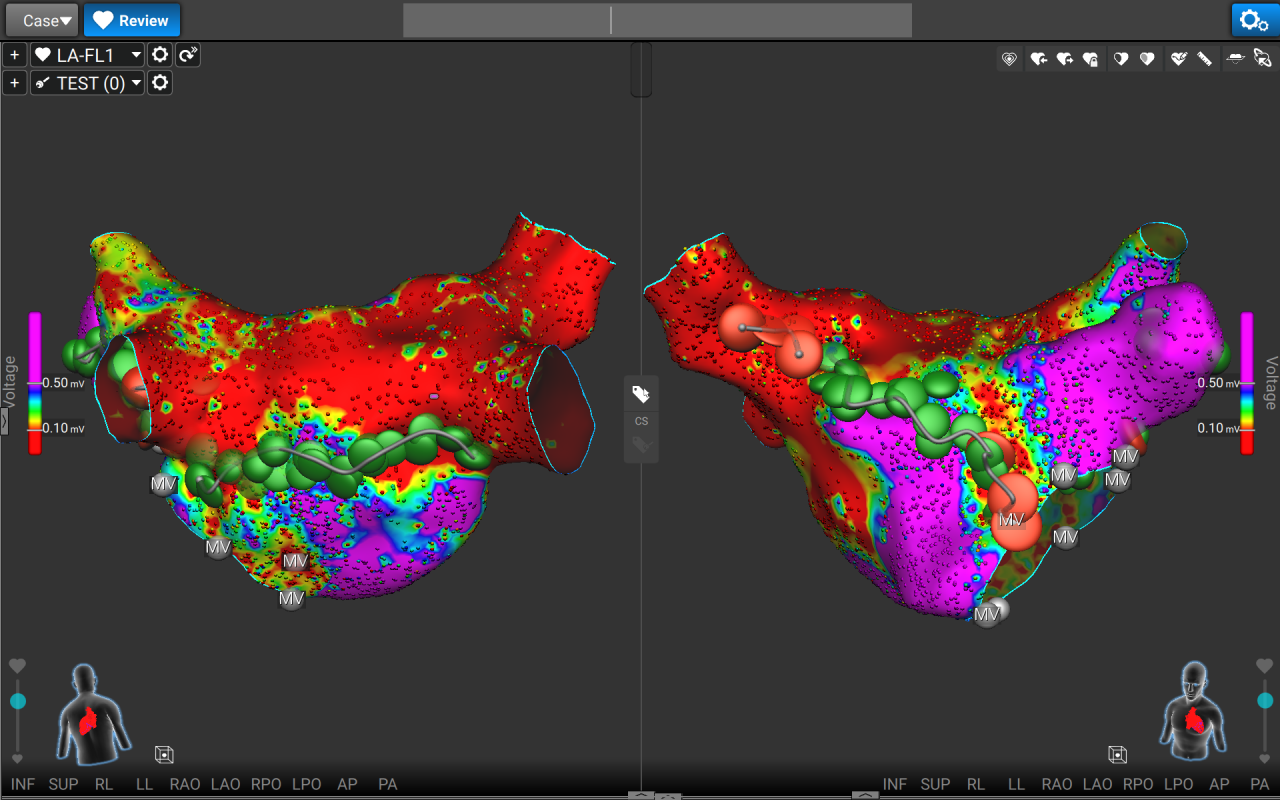
Task: Click the replay arrow icon next to LA-FL1
Action: point(188,55)
